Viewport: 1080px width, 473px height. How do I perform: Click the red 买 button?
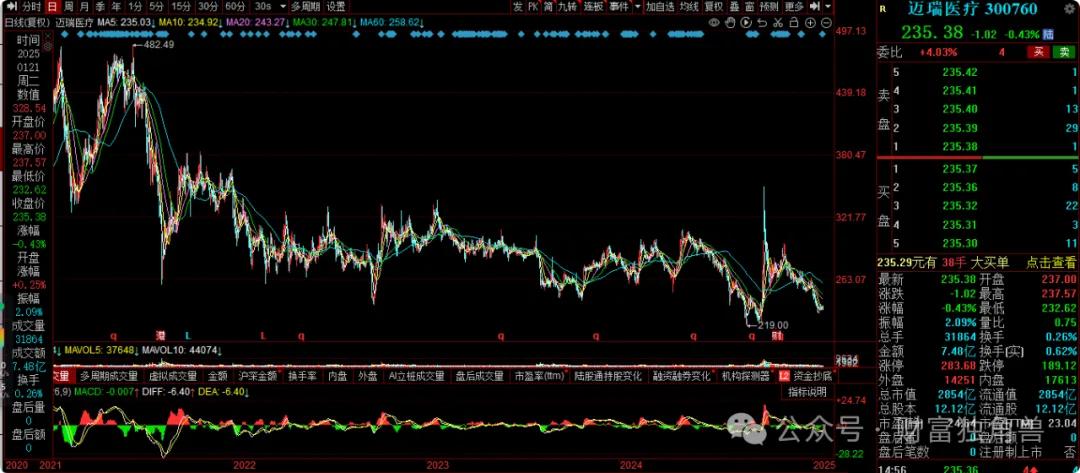tap(1039, 52)
